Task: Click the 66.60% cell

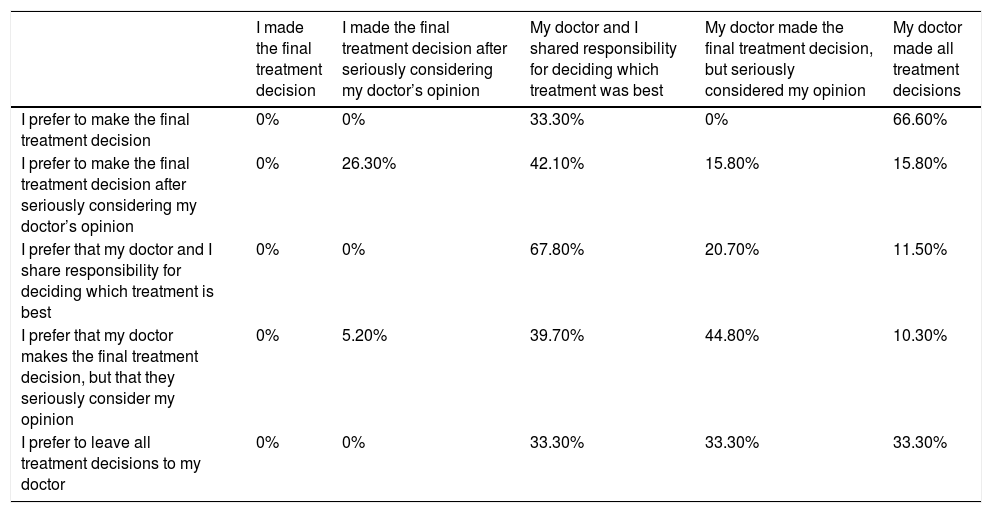Action: 920,120
